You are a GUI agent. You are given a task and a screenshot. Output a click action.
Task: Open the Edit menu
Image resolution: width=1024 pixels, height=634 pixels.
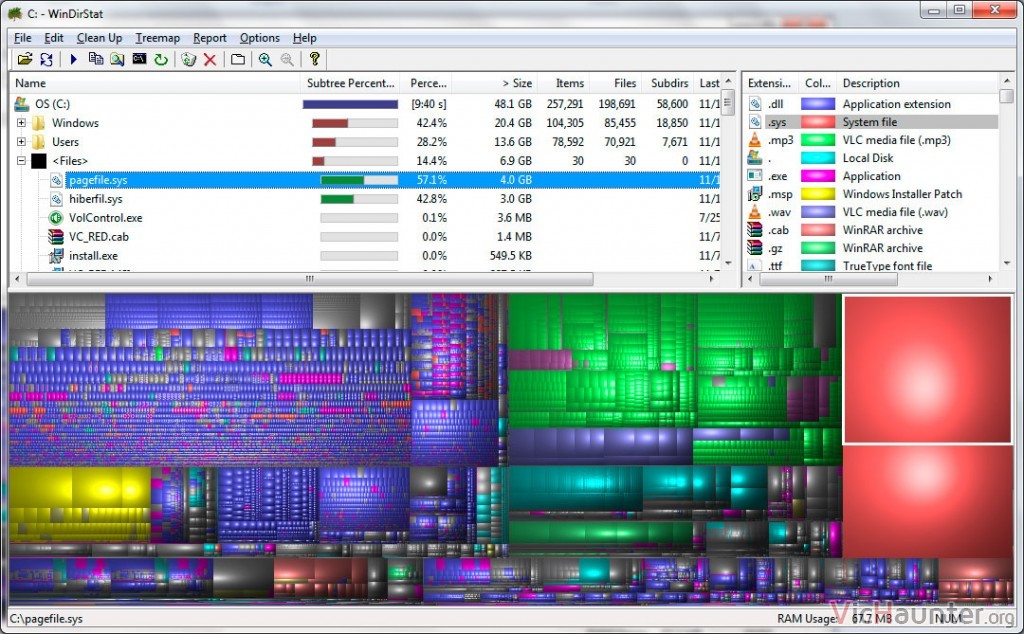click(54, 38)
